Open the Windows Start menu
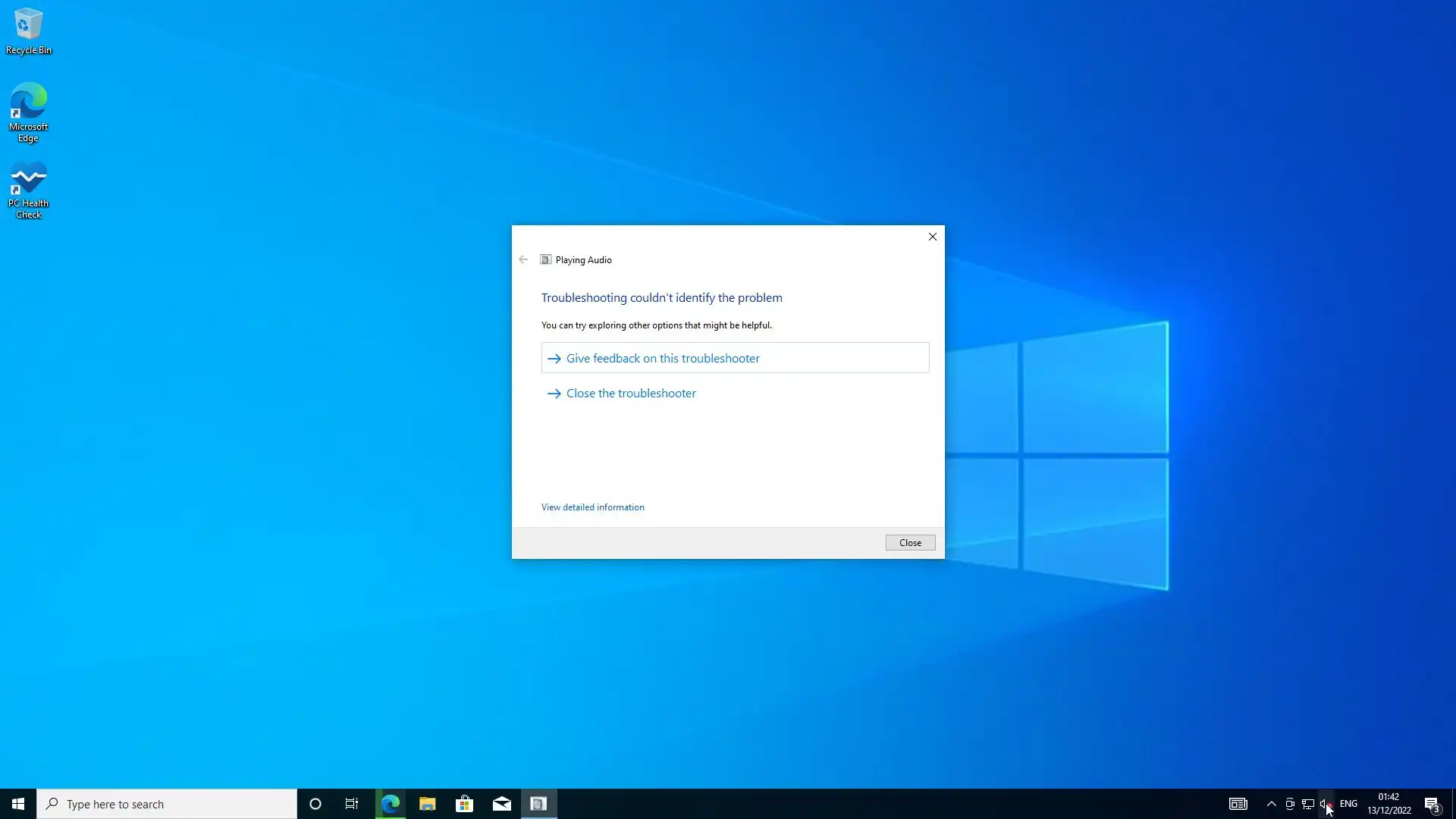Viewport: 1456px width, 819px height. pyautogui.click(x=18, y=804)
